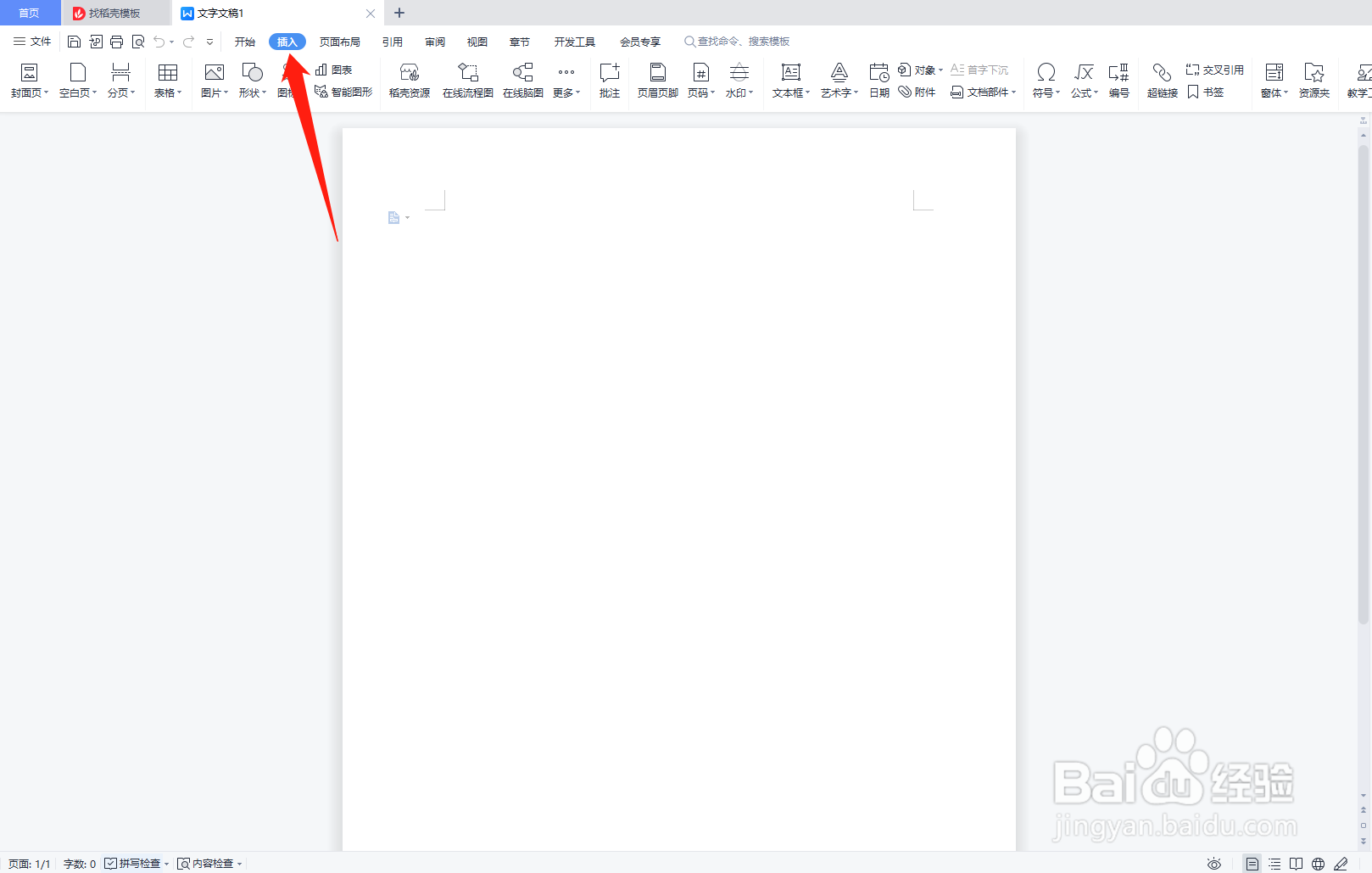Open 资源夹 resource folder
The width and height of the screenshot is (1372, 873).
[x=1314, y=81]
